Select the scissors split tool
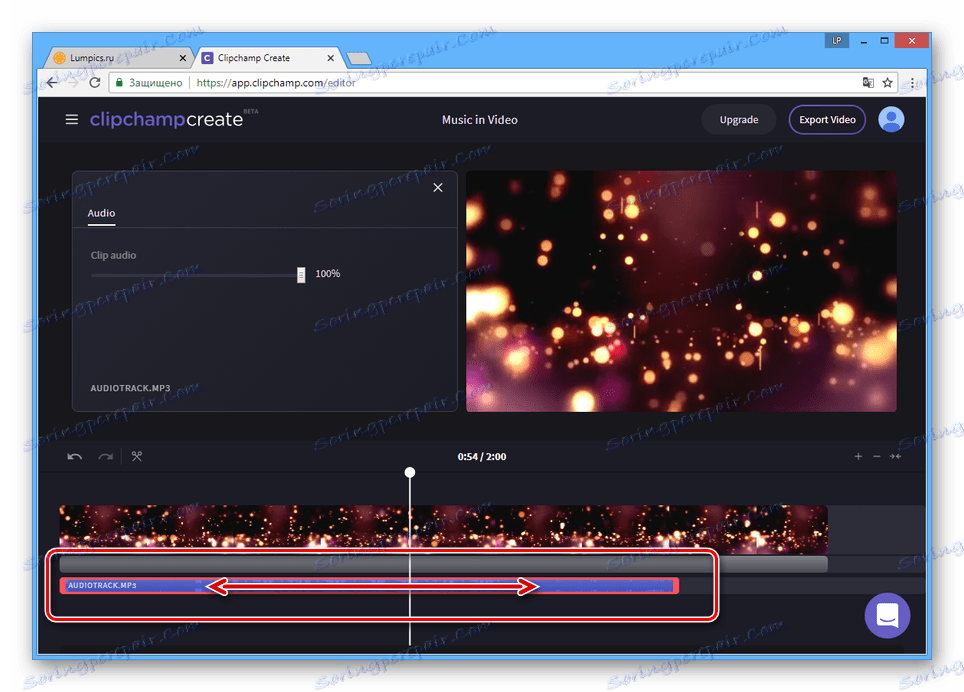The height and width of the screenshot is (692, 964). [x=136, y=456]
